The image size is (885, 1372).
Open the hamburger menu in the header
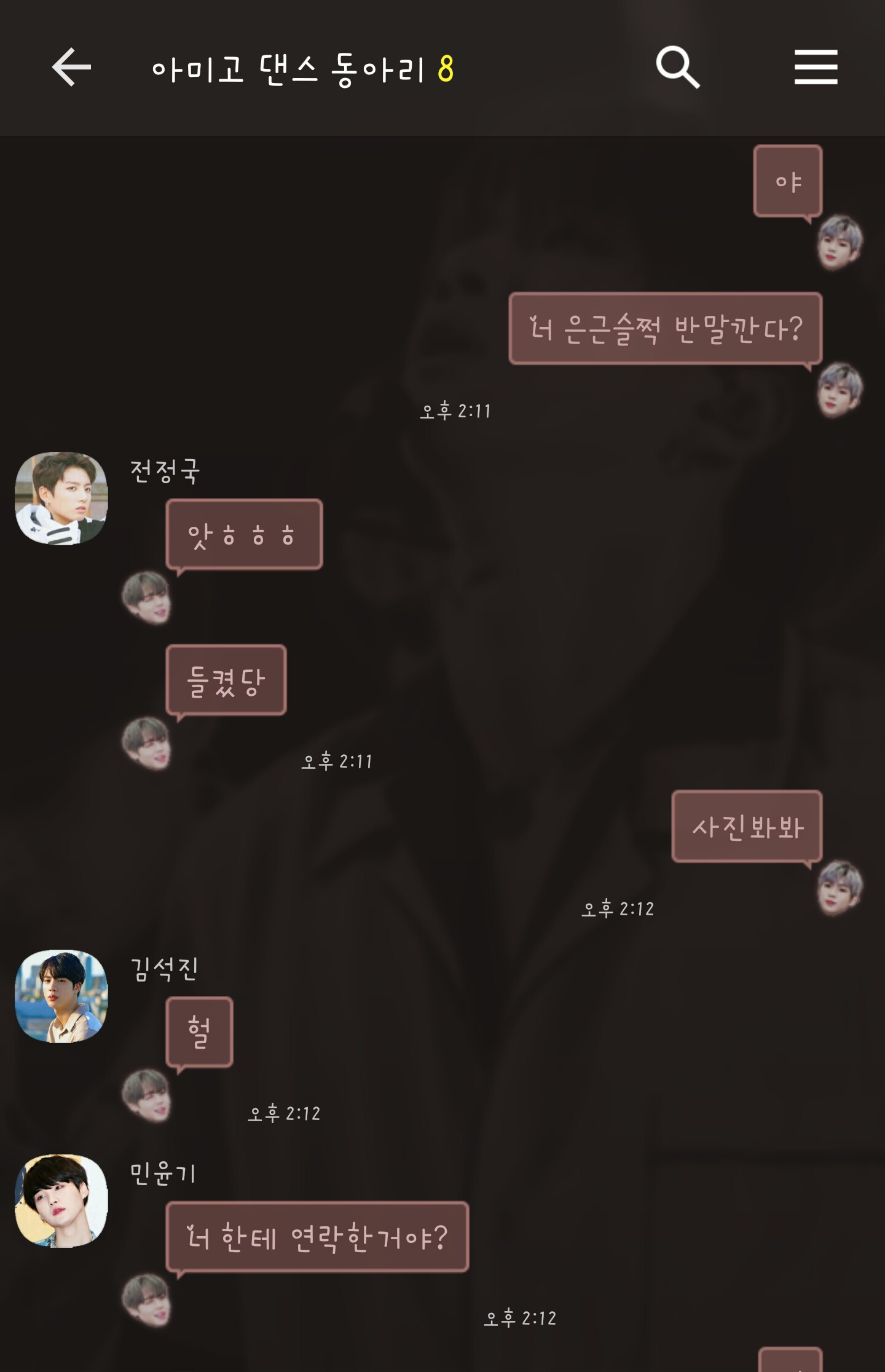[x=816, y=67]
